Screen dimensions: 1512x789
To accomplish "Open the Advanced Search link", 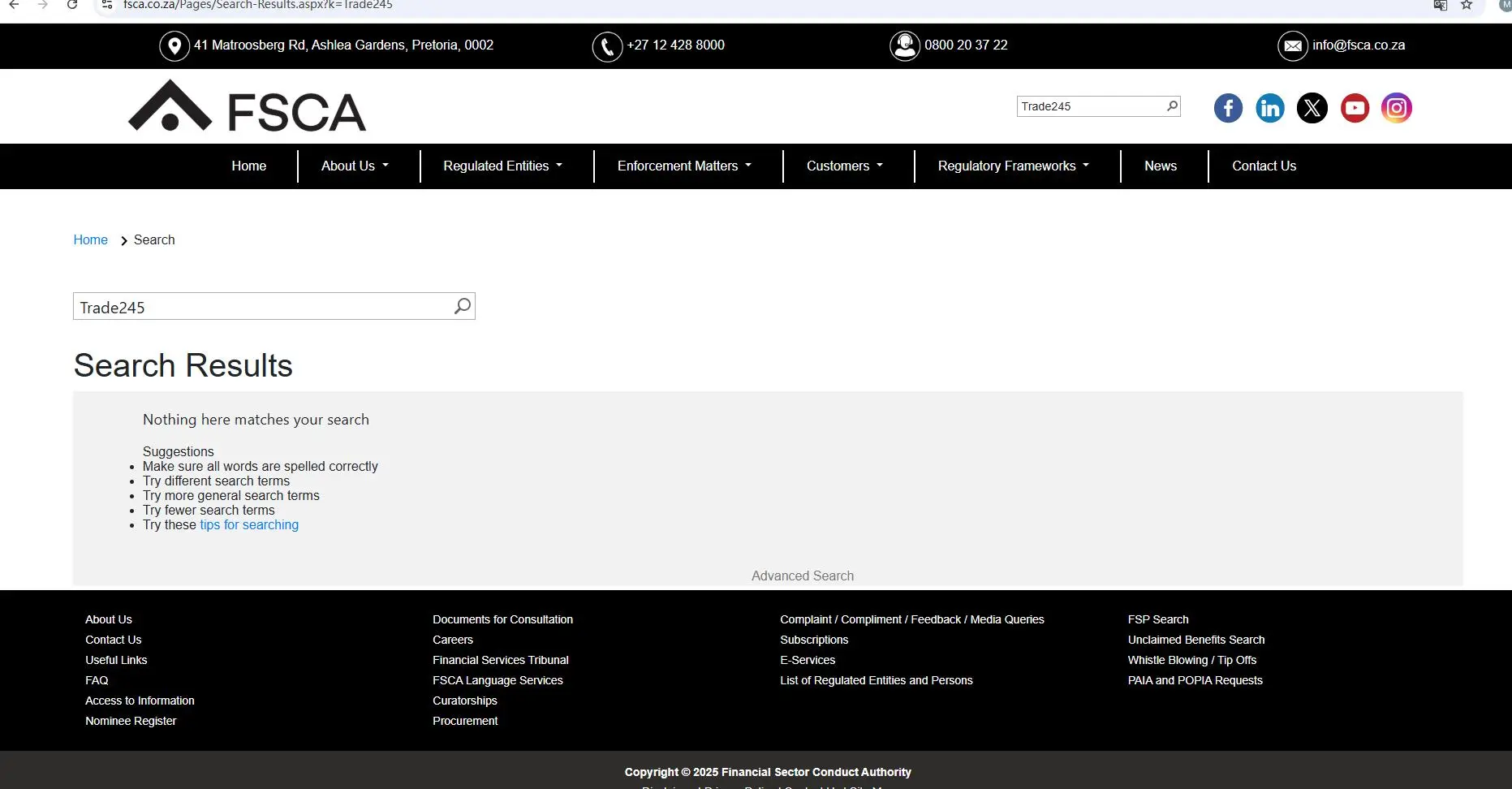I will pyautogui.click(x=802, y=576).
